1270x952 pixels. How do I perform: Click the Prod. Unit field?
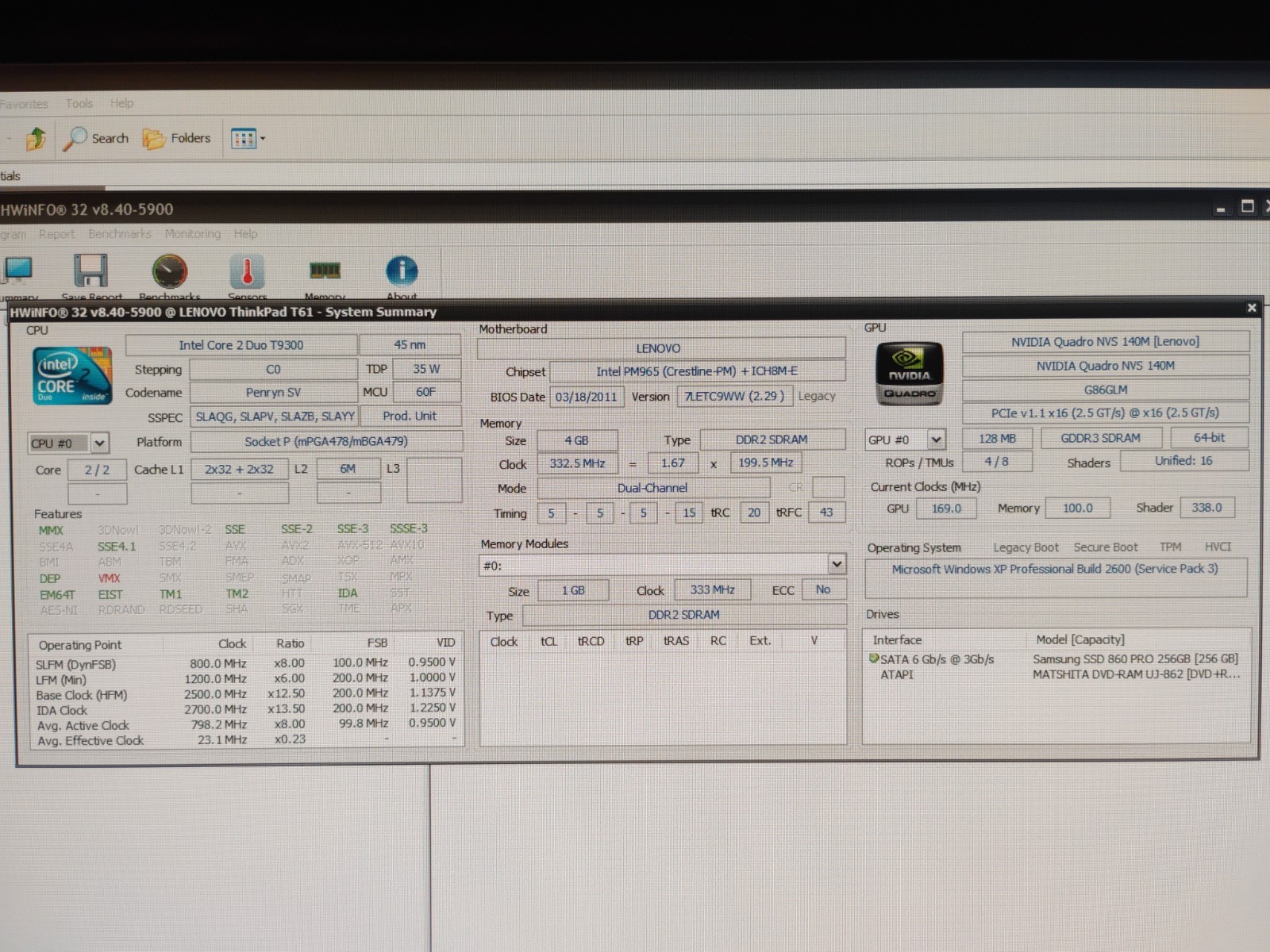pyautogui.click(x=410, y=416)
